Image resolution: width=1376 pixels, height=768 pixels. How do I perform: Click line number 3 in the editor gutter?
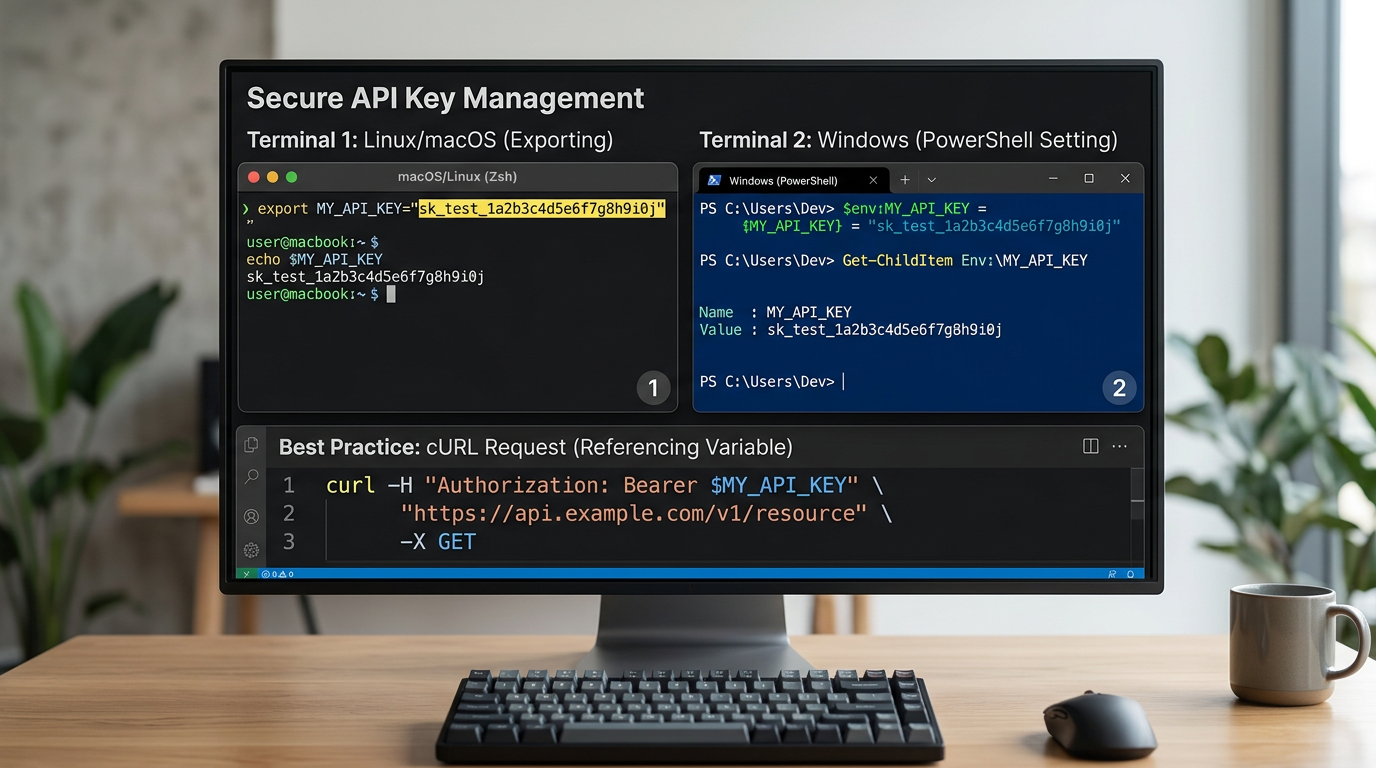pyautogui.click(x=289, y=542)
